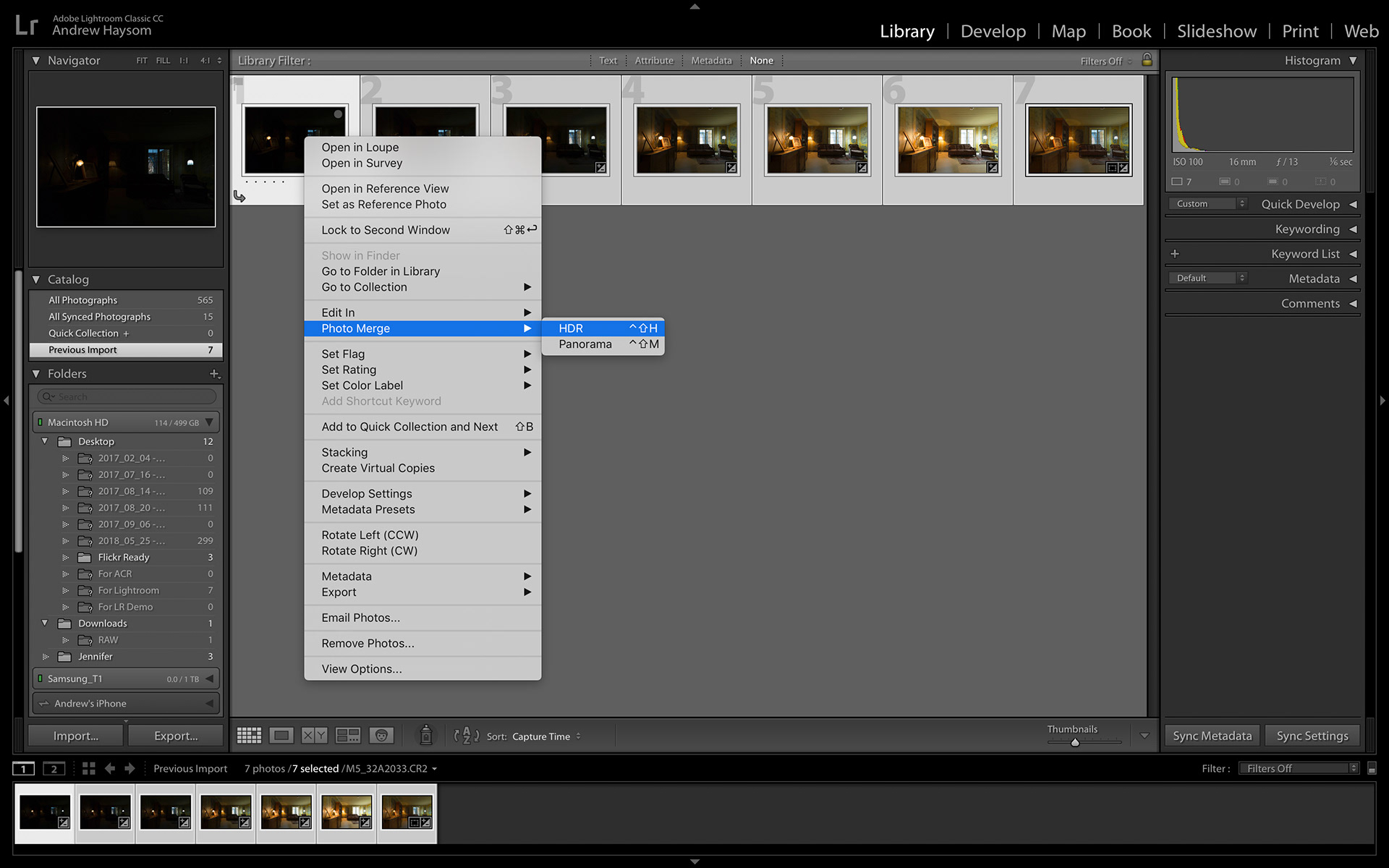Click the Library Filter lock icon
The height and width of the screenshot is (868, 1389).
1147,60
